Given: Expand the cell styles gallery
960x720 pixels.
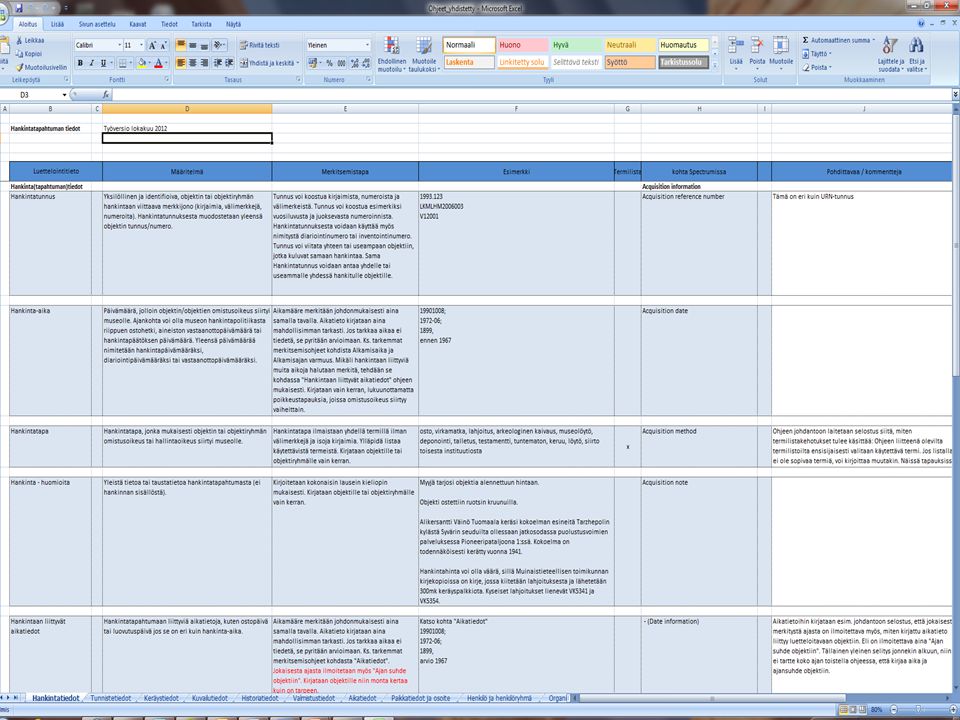Looking at the screenshot, I should pos(715,65).
